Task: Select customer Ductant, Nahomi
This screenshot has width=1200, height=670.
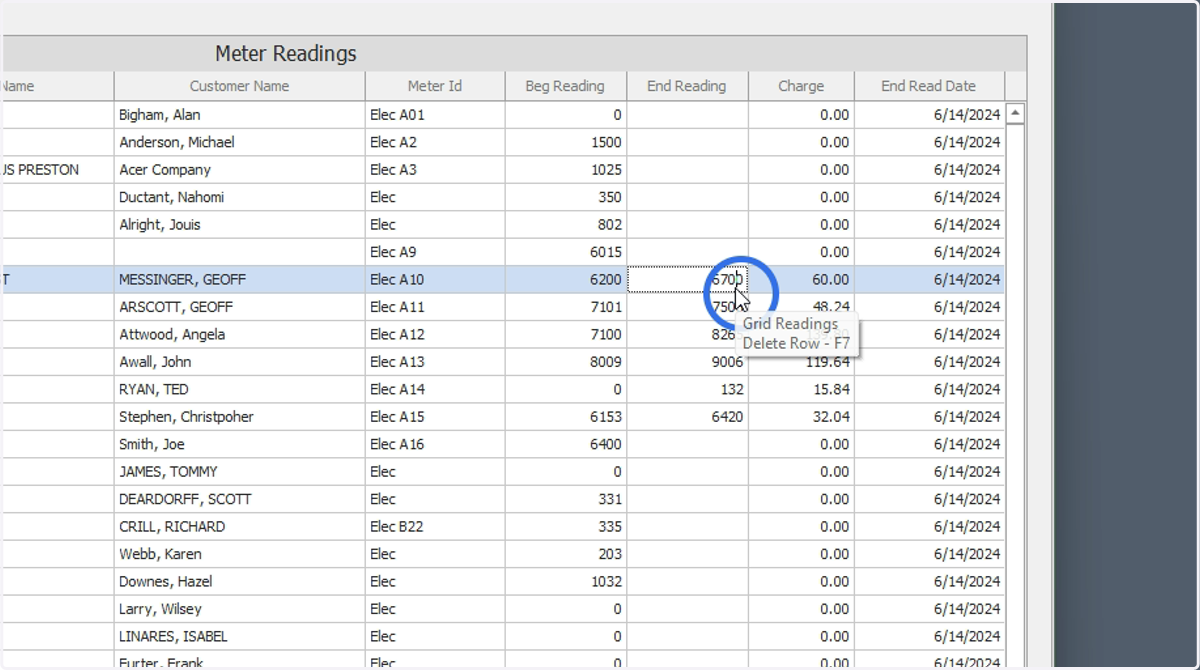Action: [x=171, y=197]
